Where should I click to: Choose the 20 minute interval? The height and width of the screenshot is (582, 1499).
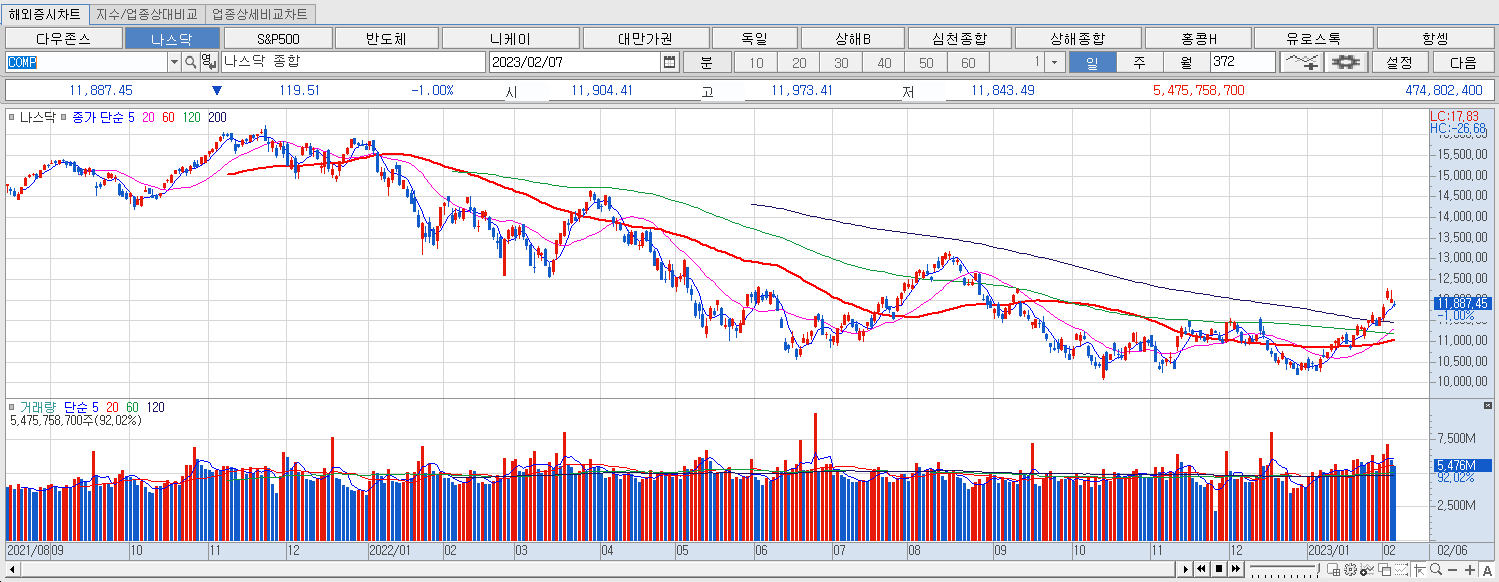click(x=799, y=63)
